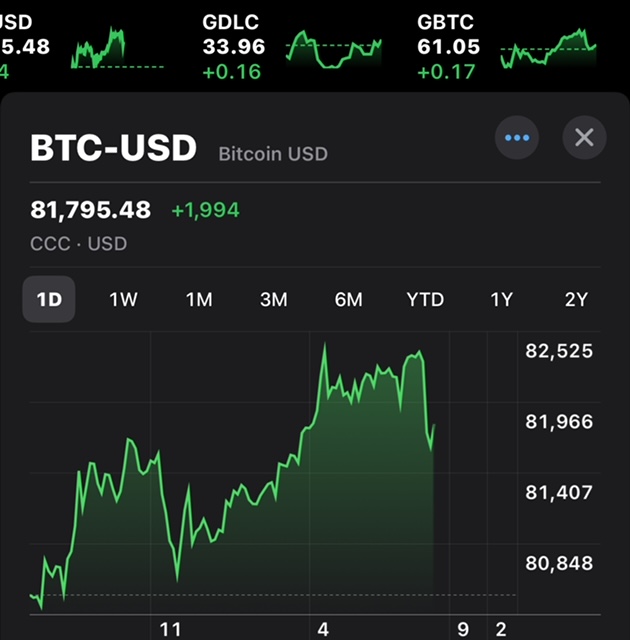This screenshot has width=630, height=640.
Task: Switch to the 1W time range
Action: (123, 299)
